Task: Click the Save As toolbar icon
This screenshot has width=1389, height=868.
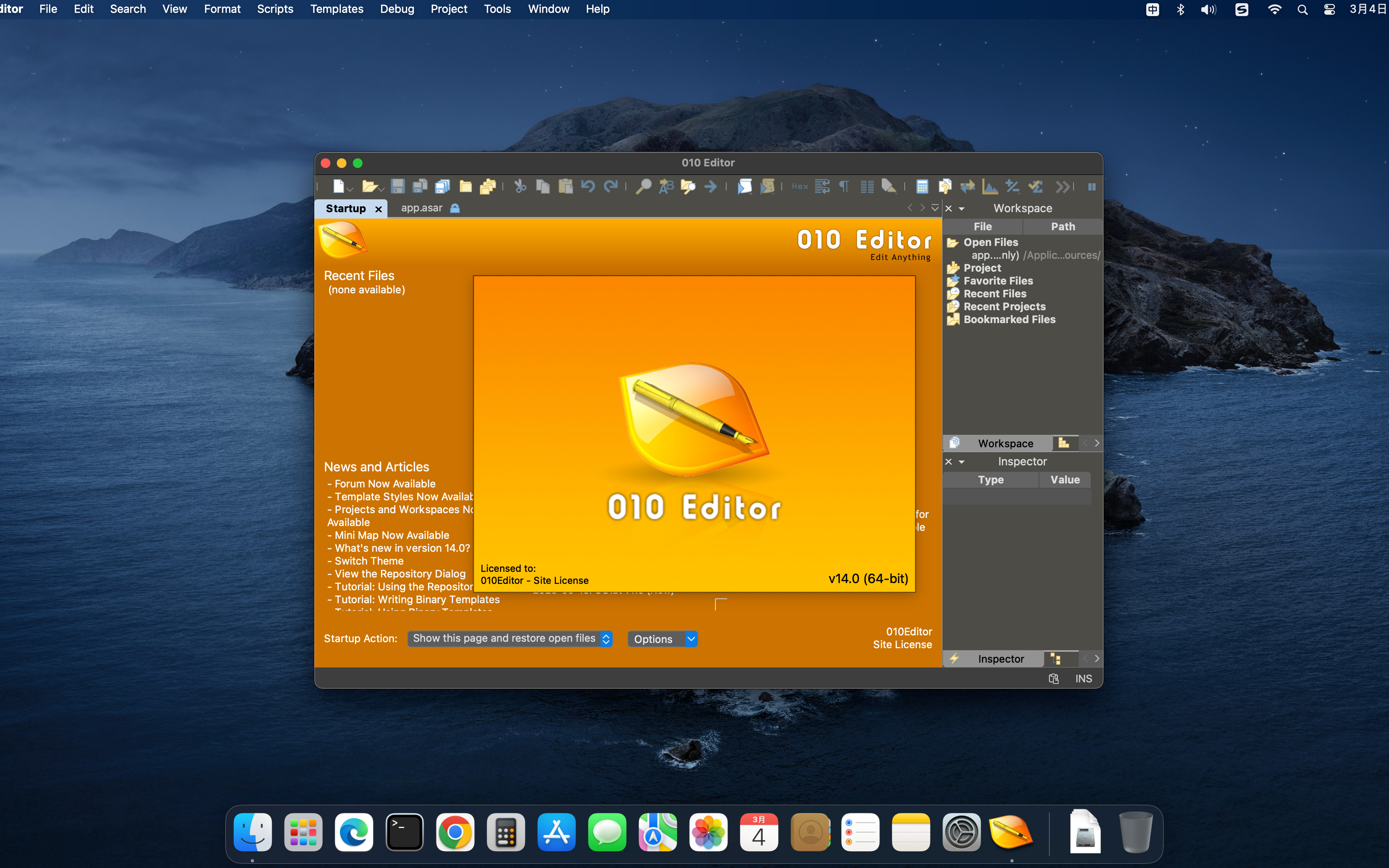Action: [420, 186]
